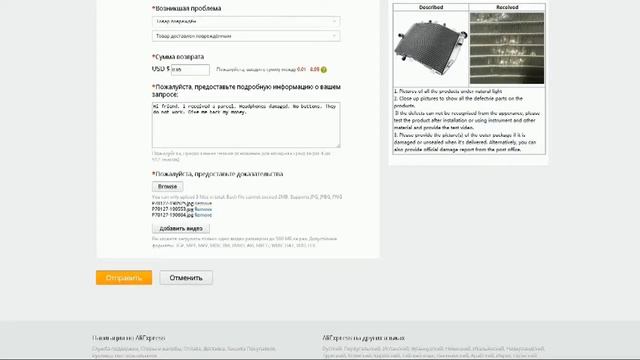This screenshot has width=640, height=360.
Task: Click the 'Сумма возврата' field label
Action: coord(178,57)
